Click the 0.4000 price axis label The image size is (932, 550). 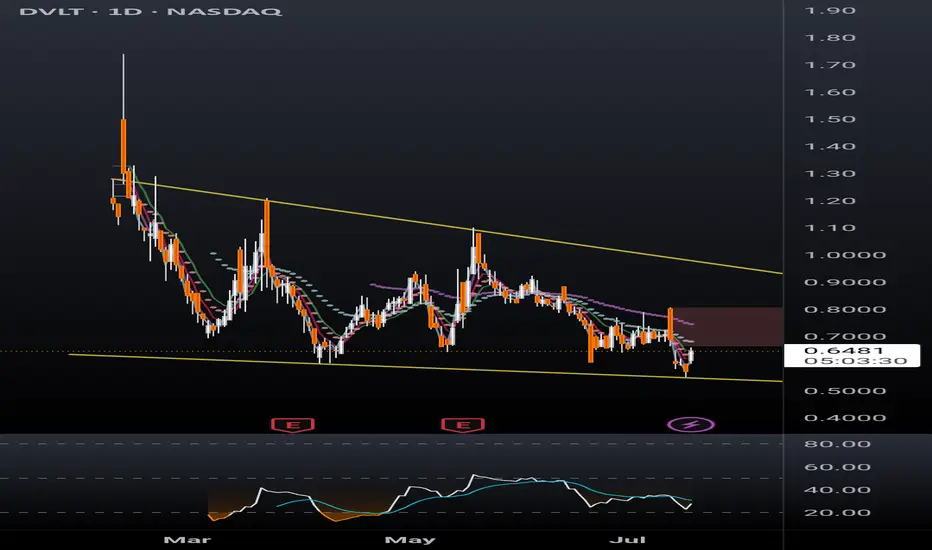pos(845,418)
